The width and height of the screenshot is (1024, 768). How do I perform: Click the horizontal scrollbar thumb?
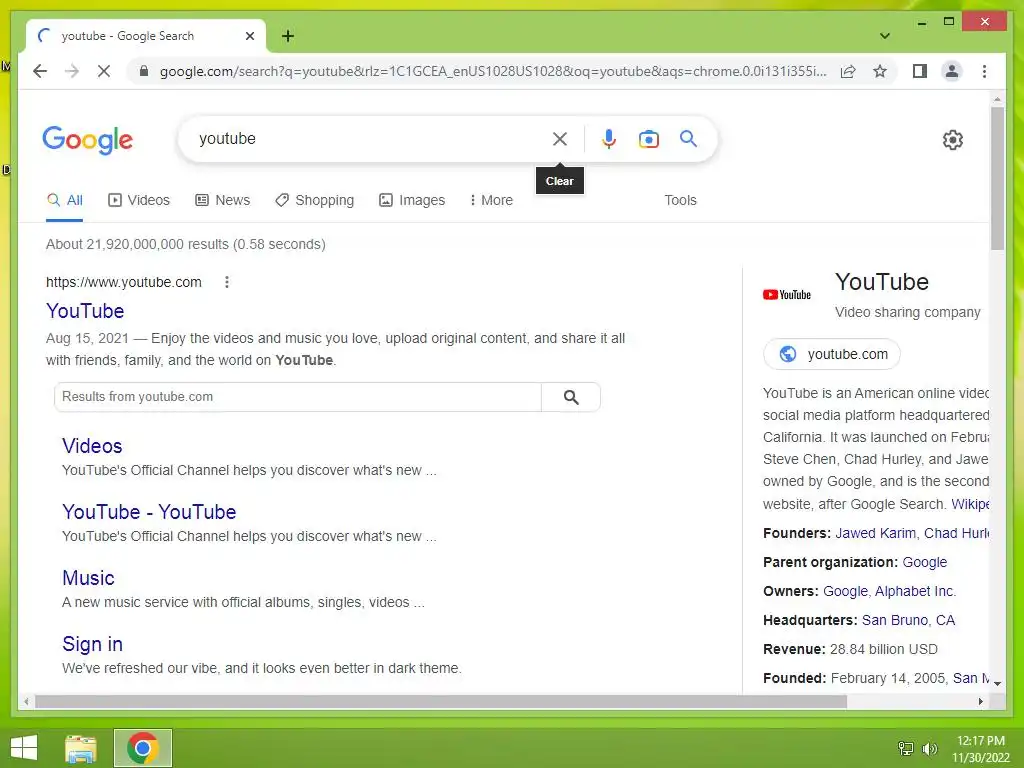click(441, 702)
